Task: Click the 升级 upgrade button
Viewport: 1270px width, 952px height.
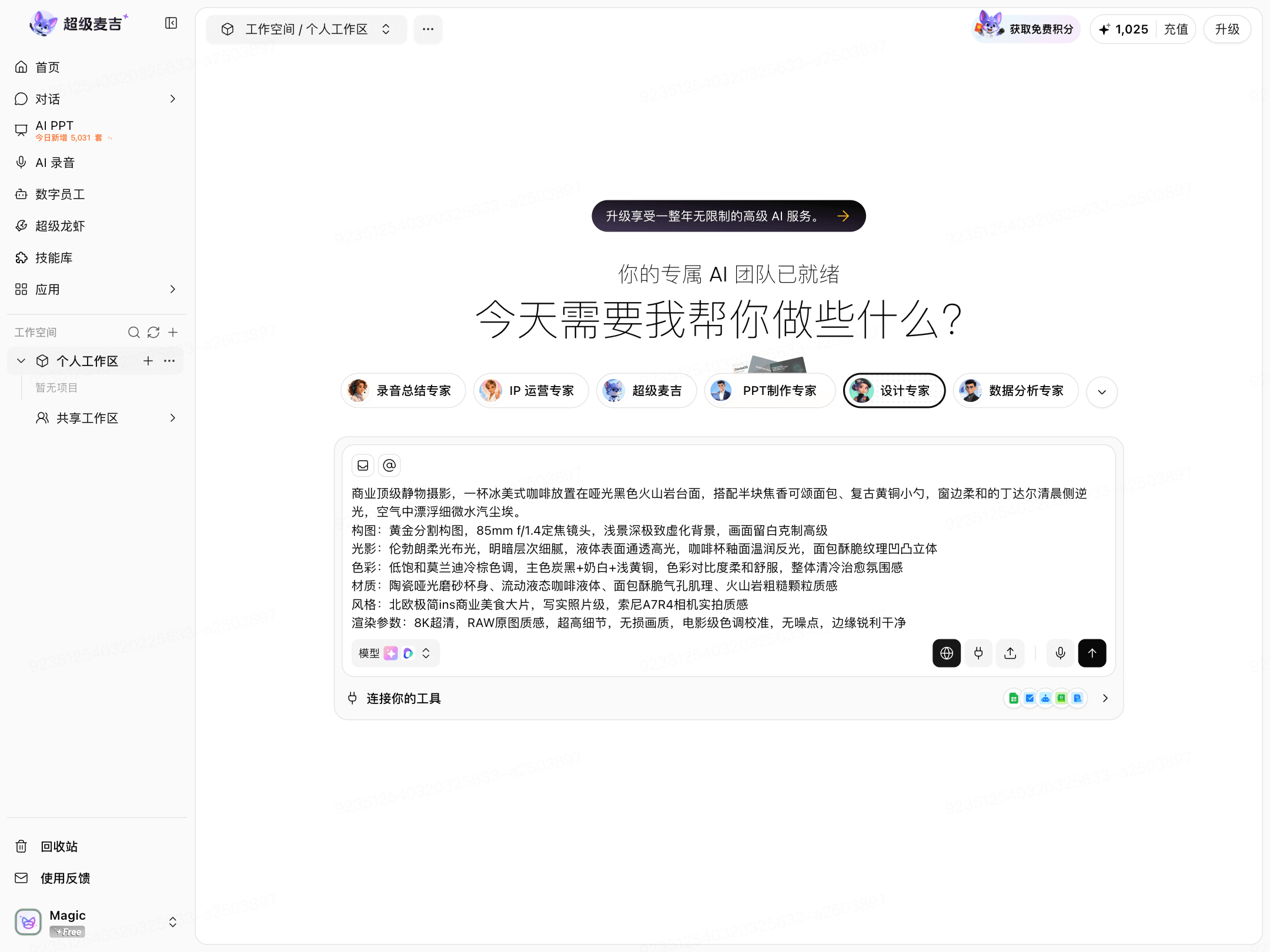Action: [1227, 29]
